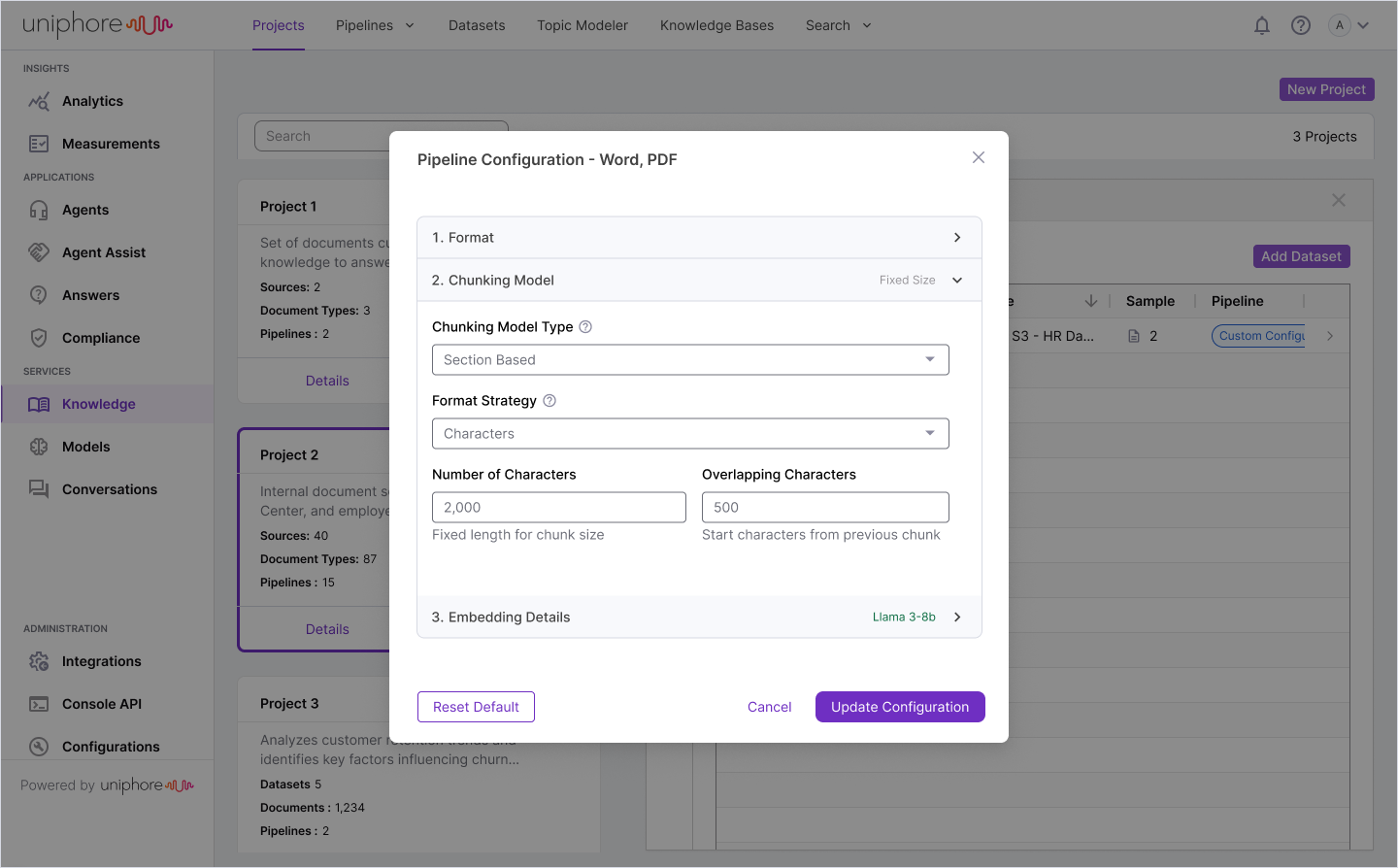Screen dimensions: 1398x868
Task: Click the Compliance shield icon
Action: (39, 338)
